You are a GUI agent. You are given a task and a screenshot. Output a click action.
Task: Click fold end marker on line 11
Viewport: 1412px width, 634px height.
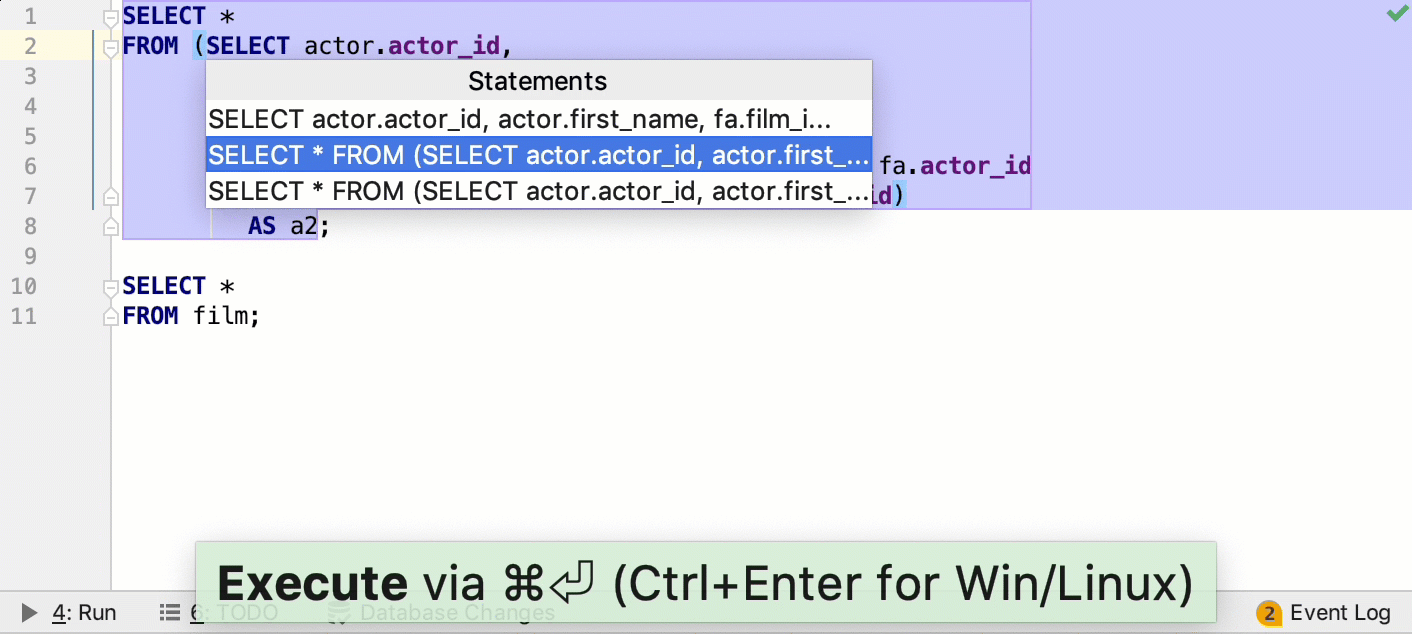pos(111,317)
